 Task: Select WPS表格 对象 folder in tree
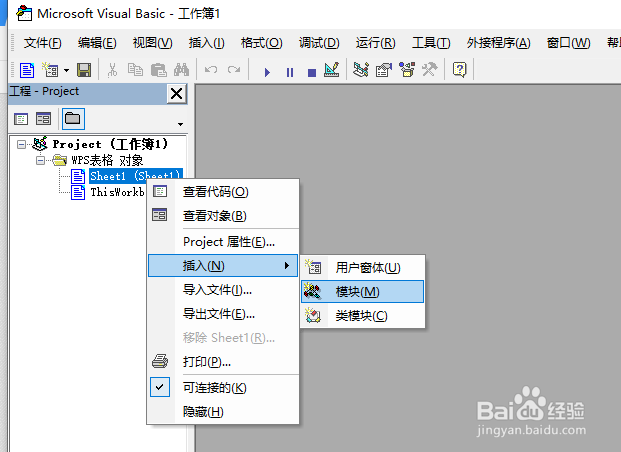point(107,160)
